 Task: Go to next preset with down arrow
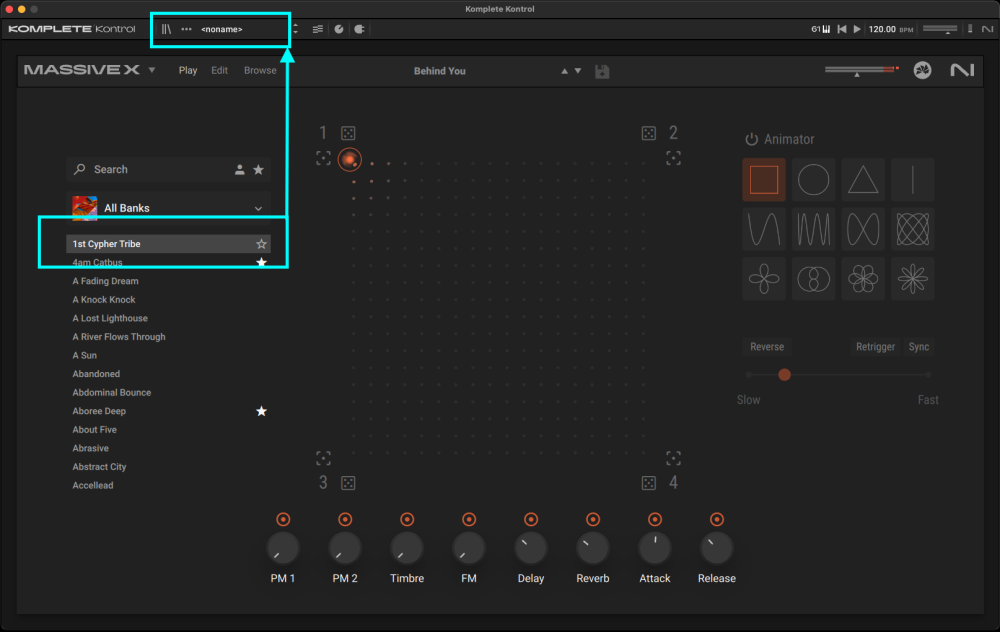tap(578, 71)
